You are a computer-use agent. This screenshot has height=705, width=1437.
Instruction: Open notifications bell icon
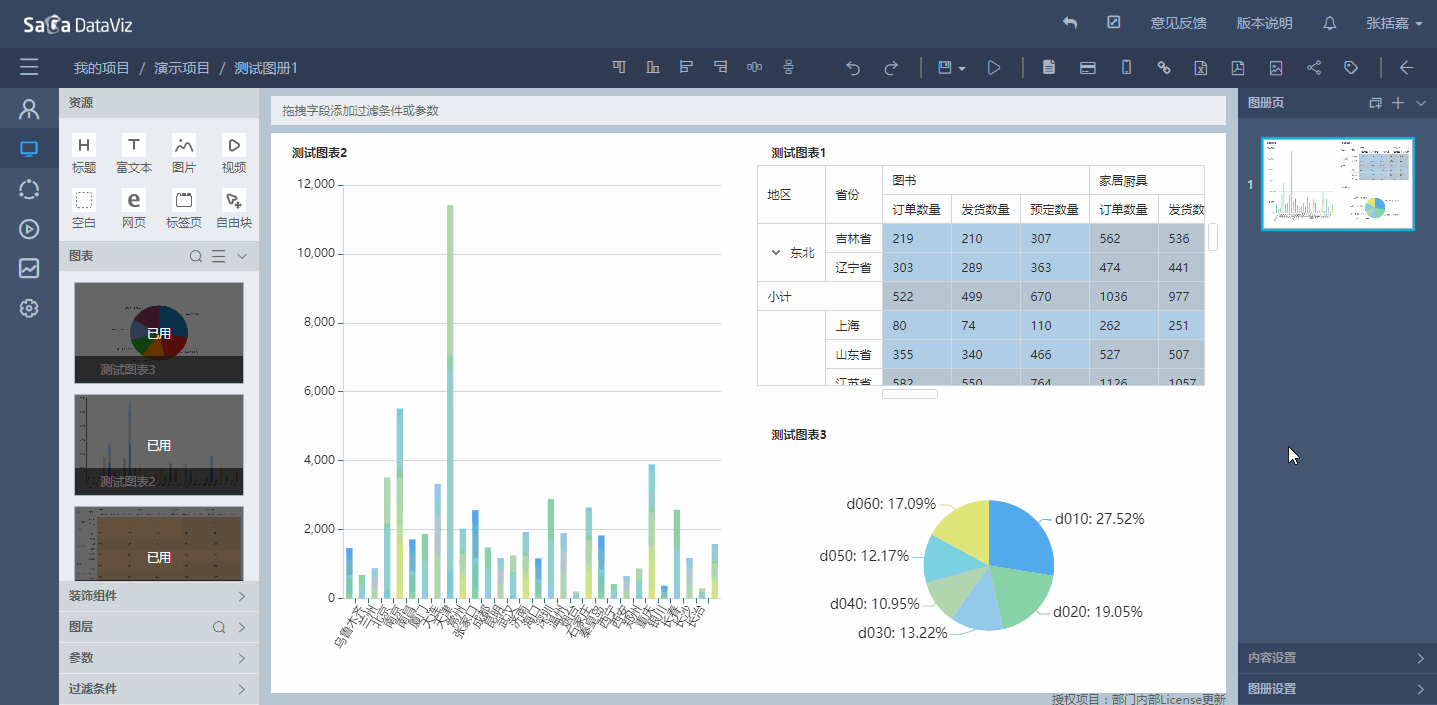coord(1329,23)
